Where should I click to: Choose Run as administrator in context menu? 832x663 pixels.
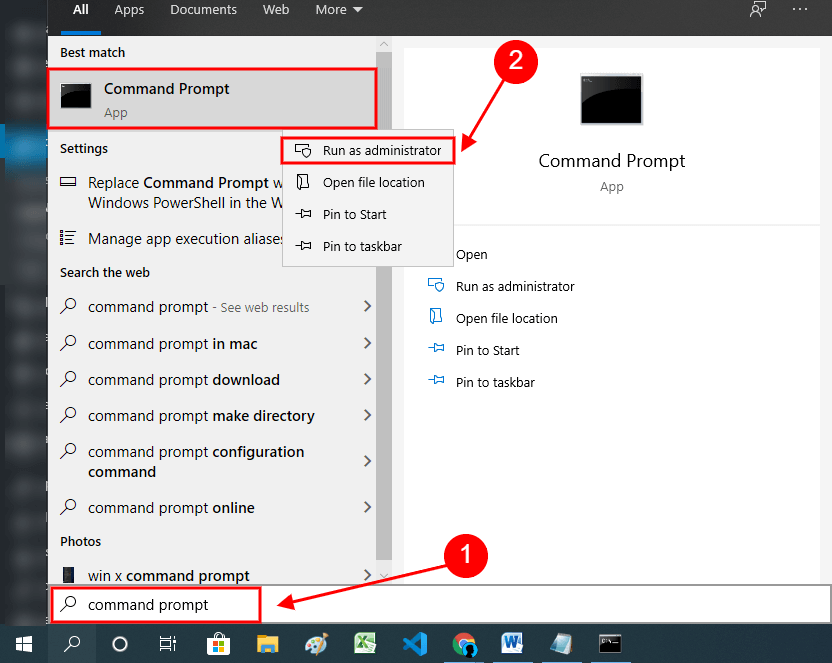click(x=368, y=151)
